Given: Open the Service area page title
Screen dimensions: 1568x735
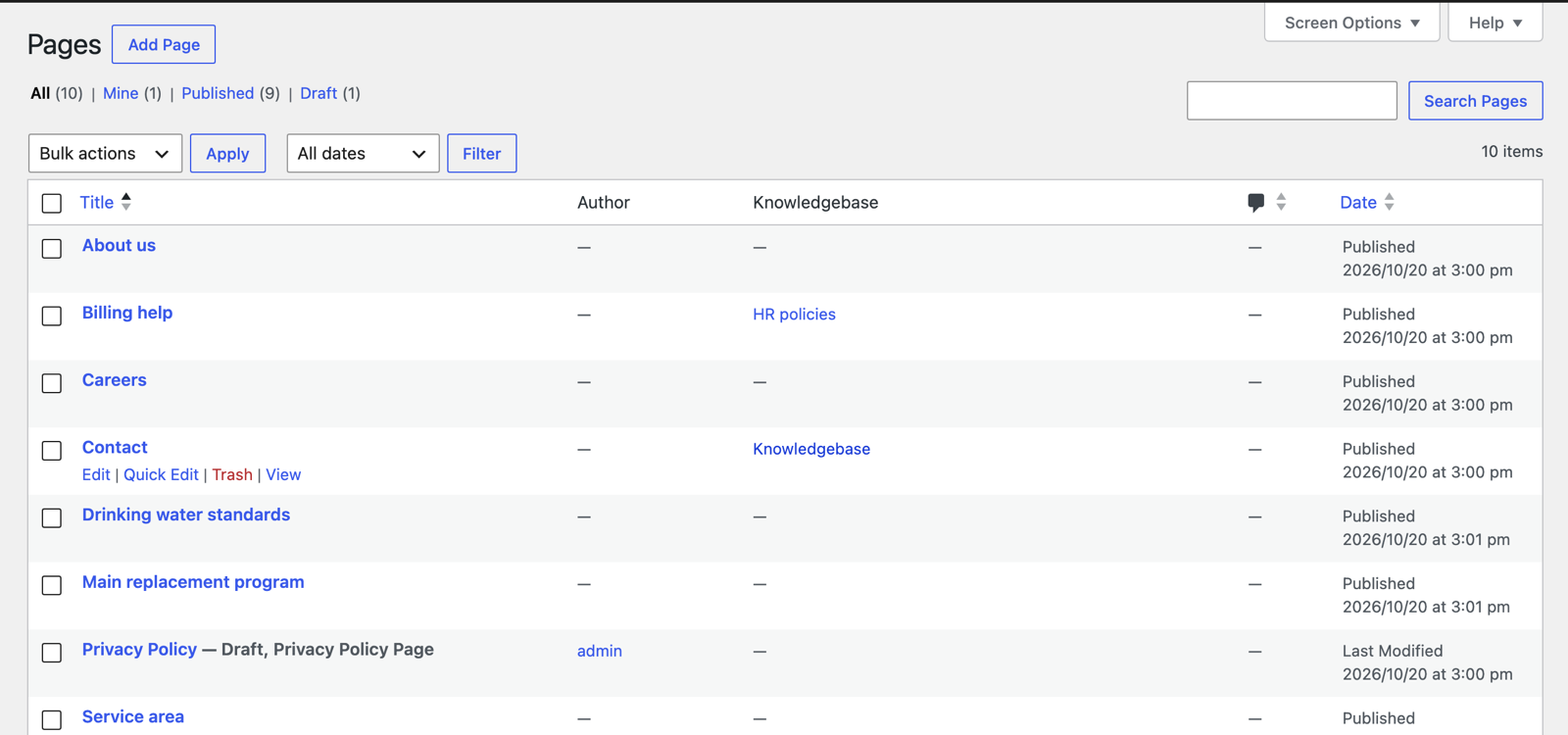Looking at the screenshot, I should 133,717.
